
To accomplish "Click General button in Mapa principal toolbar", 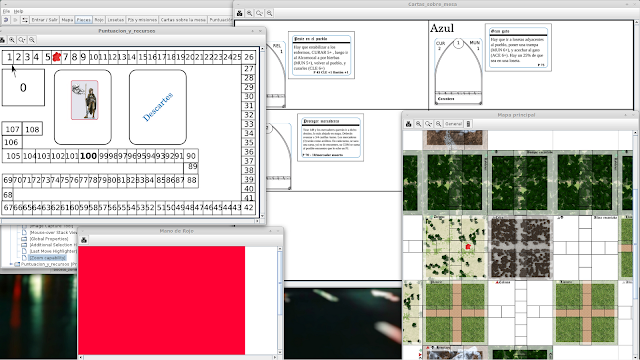I will tap(453, 124).
